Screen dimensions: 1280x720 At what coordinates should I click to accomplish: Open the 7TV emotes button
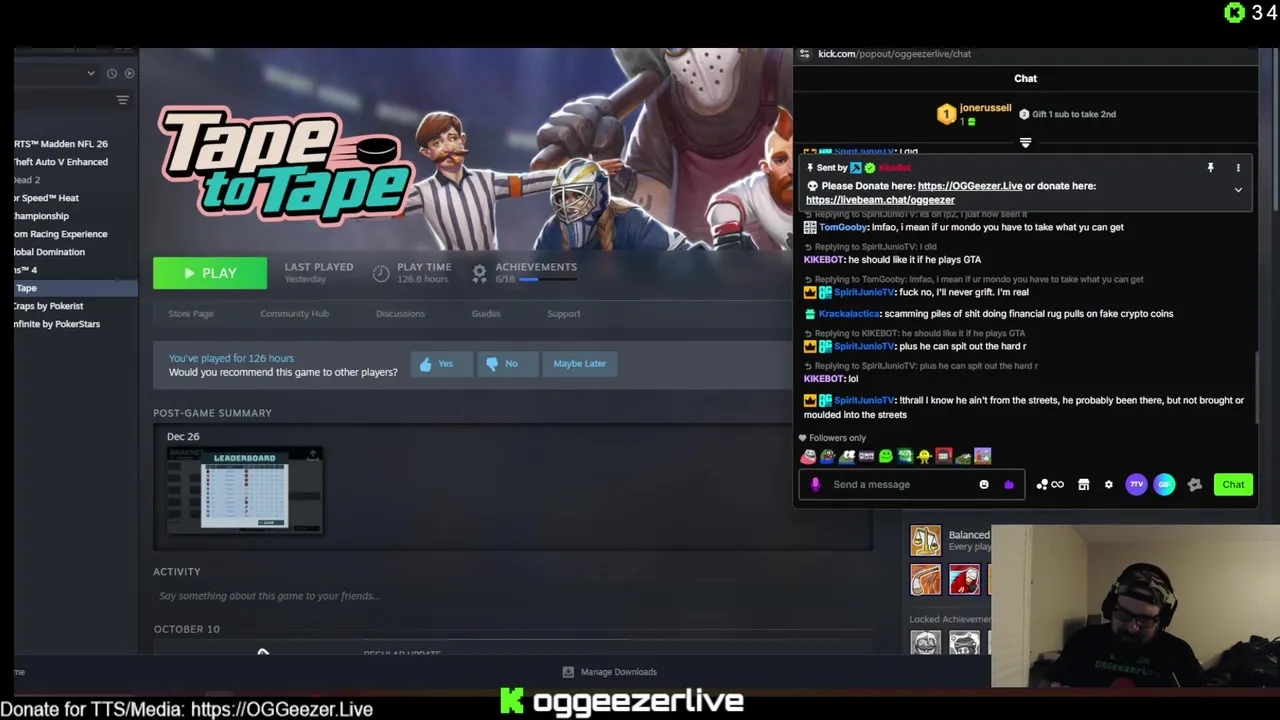[x=1136, y=485]
